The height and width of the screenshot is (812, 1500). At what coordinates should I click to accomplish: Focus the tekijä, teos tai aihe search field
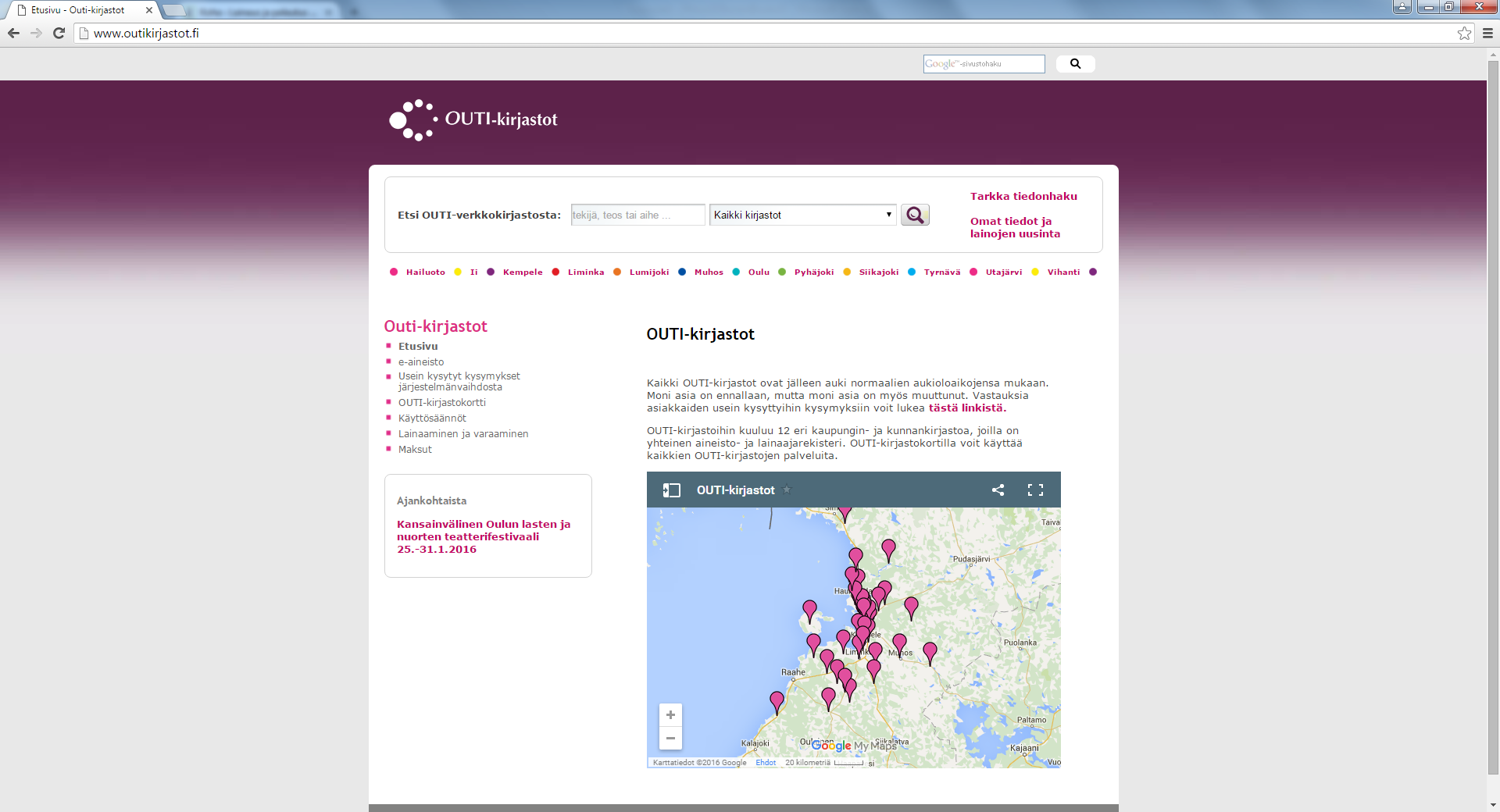click(637, 215)
